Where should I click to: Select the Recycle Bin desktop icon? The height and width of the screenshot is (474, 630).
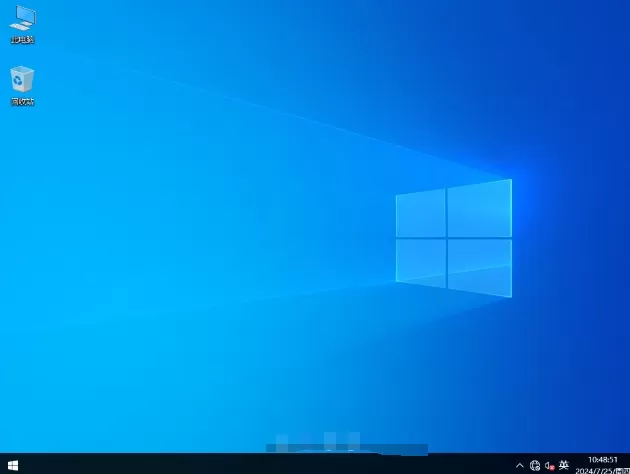click(x=22, y=86)
